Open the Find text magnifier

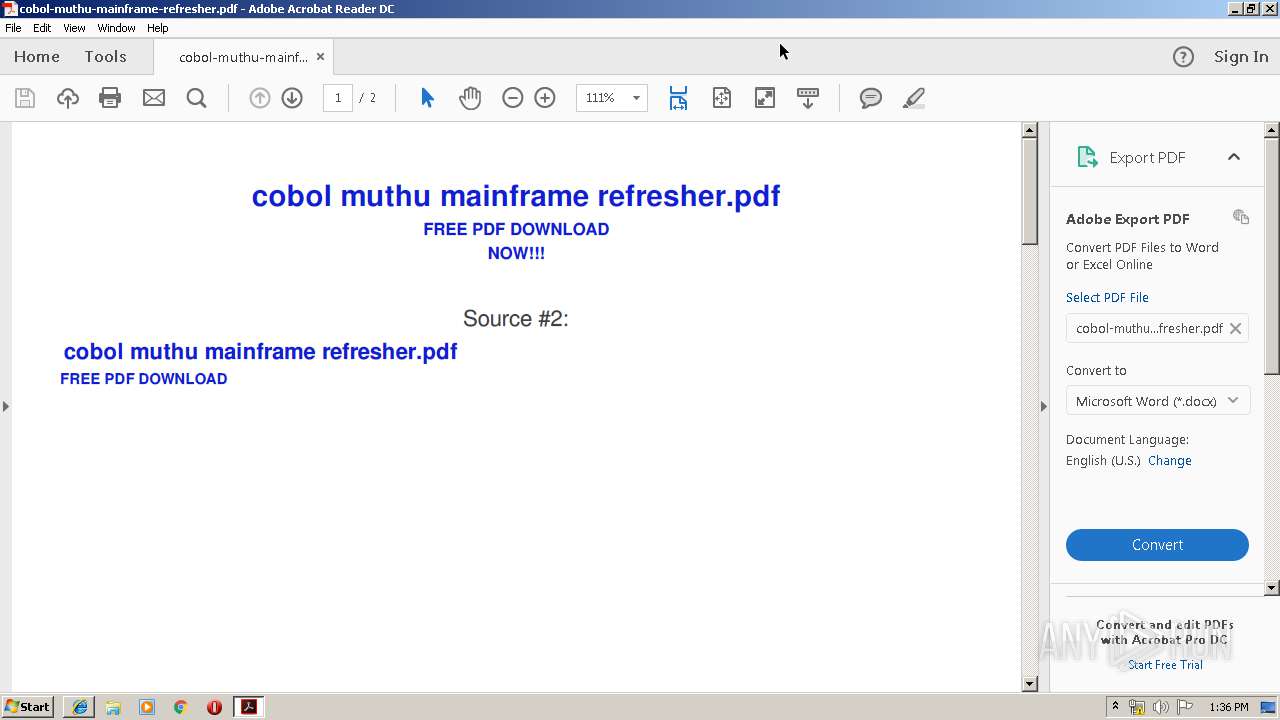click(197, 98)
